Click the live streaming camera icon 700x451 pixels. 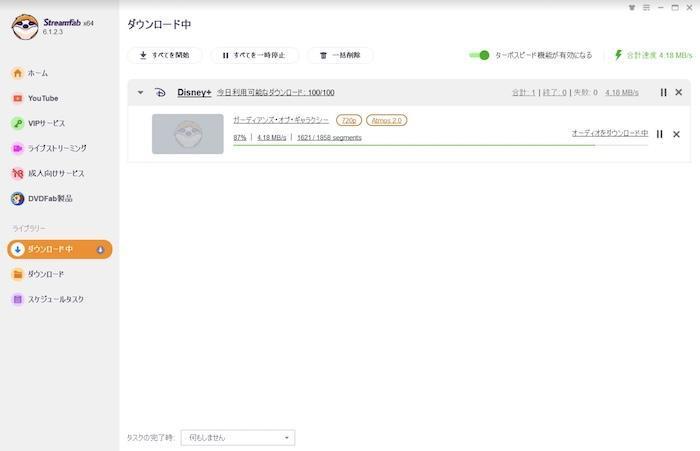17,148
